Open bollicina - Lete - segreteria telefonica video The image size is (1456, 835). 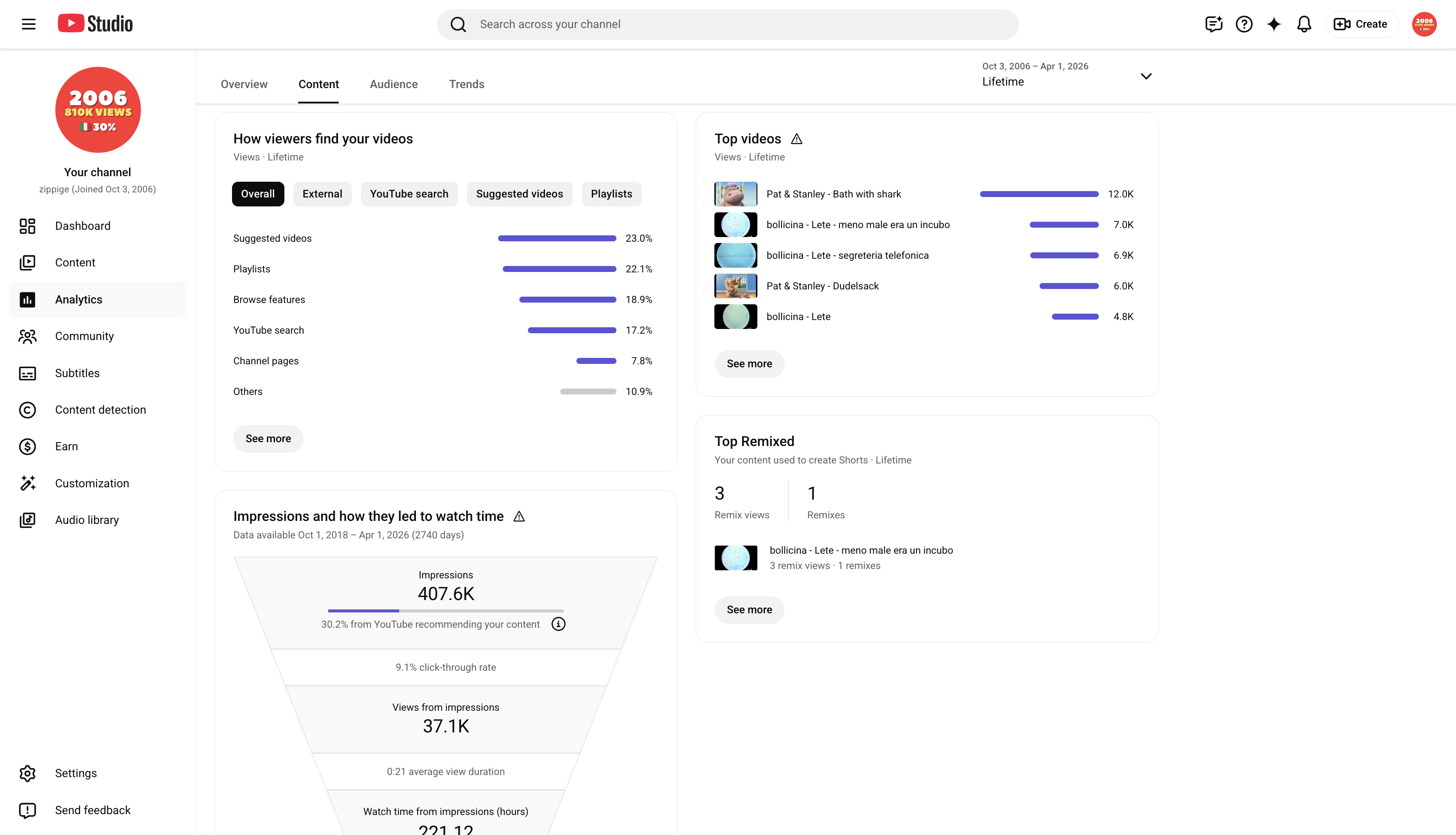pyautogui.click(x=847, y=255)
